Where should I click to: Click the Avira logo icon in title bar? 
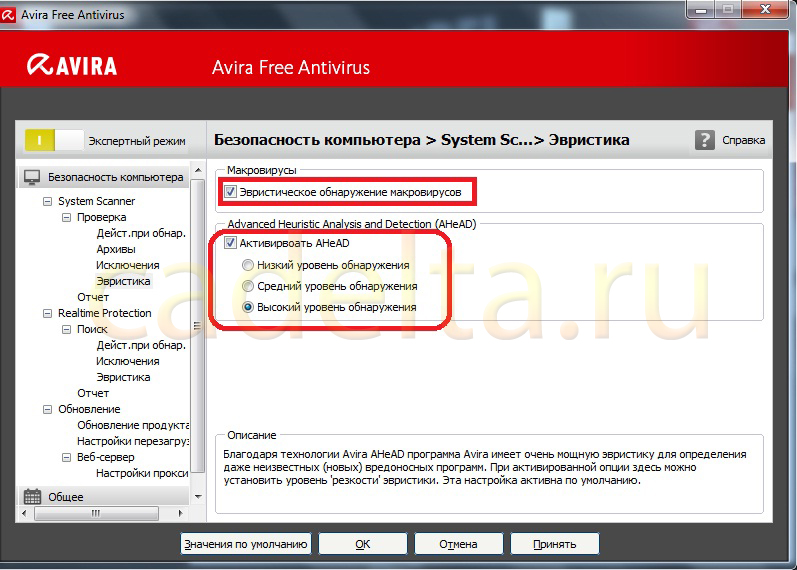(x=8, y=15)
